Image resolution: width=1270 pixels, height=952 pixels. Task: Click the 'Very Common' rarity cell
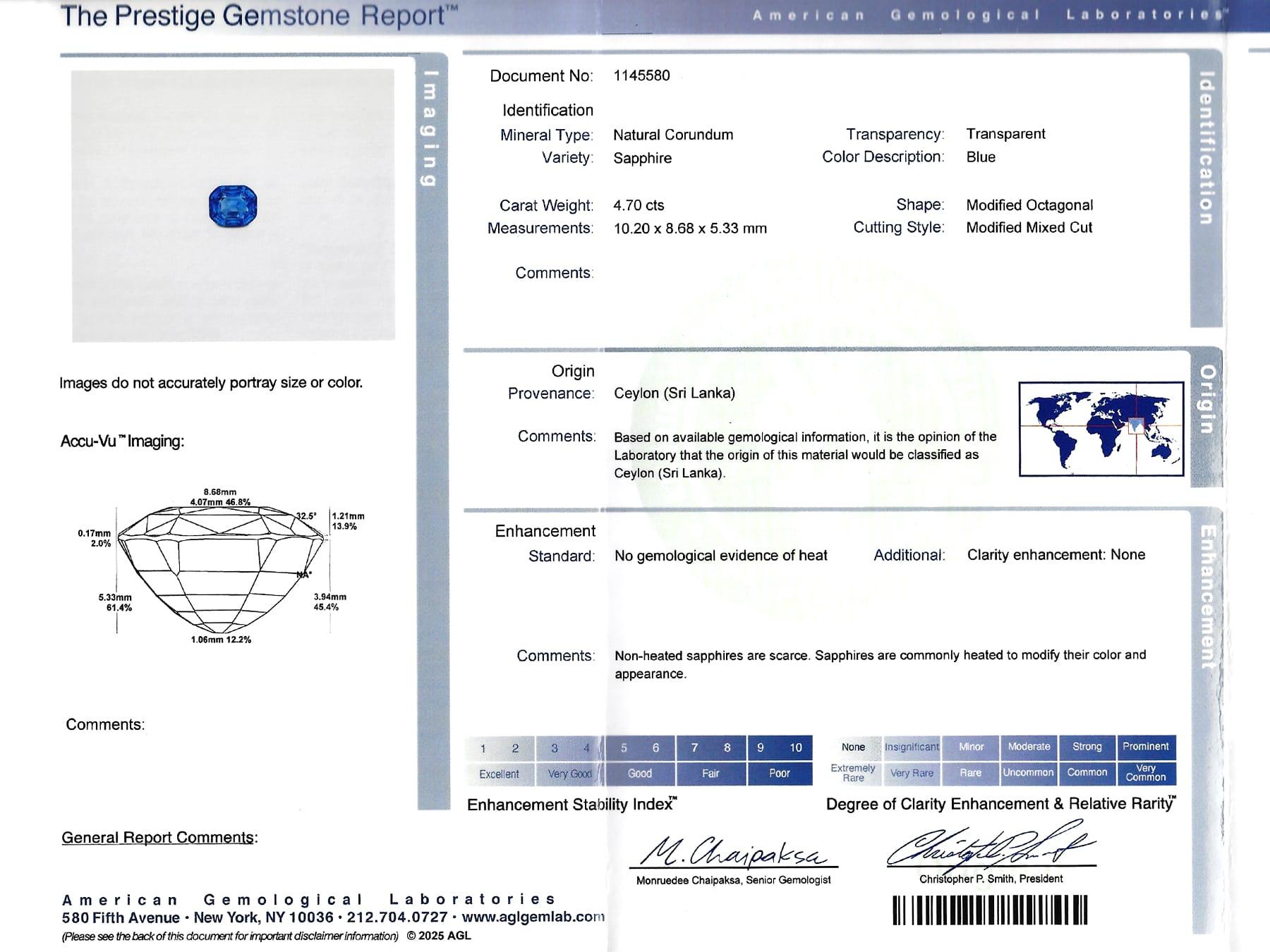coord(1146,773)
